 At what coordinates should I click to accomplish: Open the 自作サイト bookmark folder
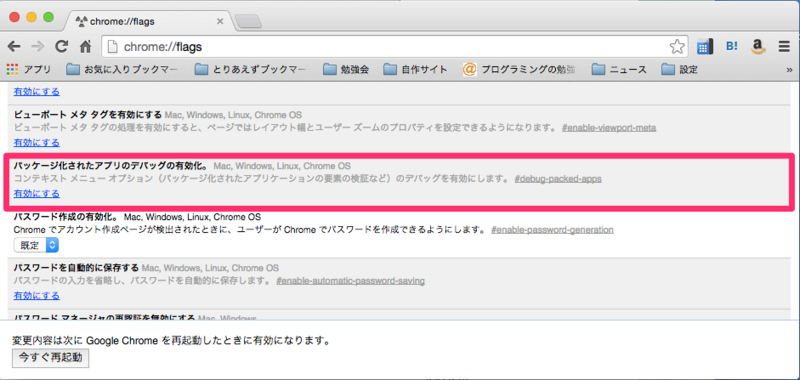pos(415,69)
